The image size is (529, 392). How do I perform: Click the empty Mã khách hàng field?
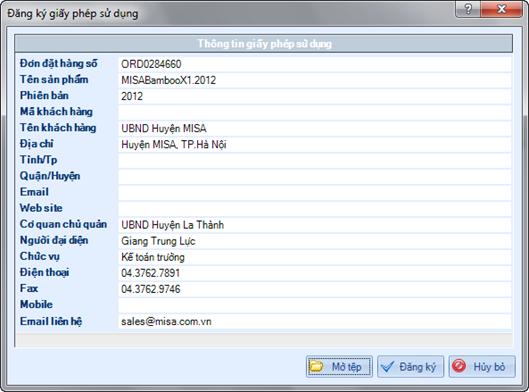pyautogui.click(x=315, y=112)
